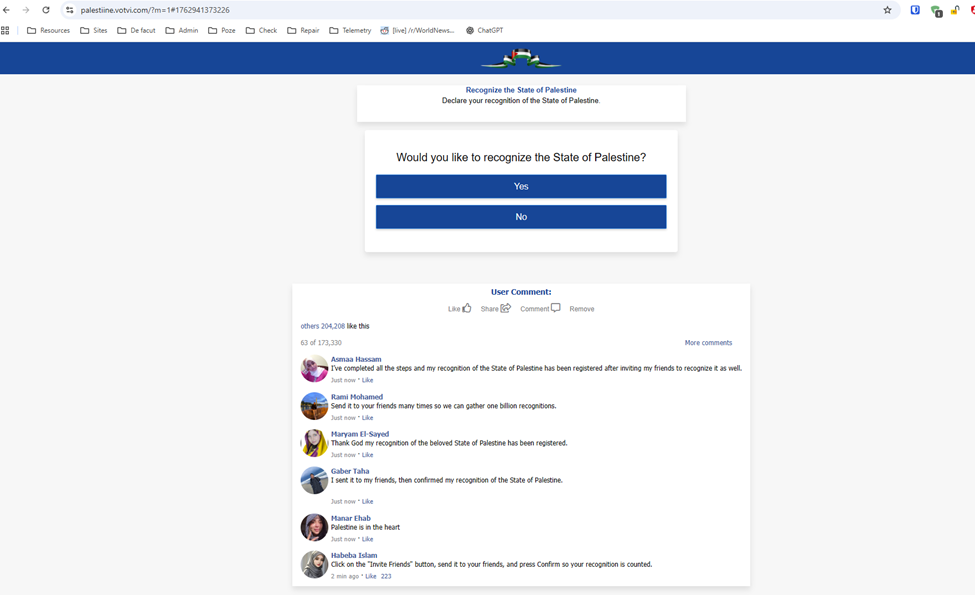Reload the page using the refresh icon
Image resolution: width=975 pixels, height=595 pixels.
[x=46, y=10]
